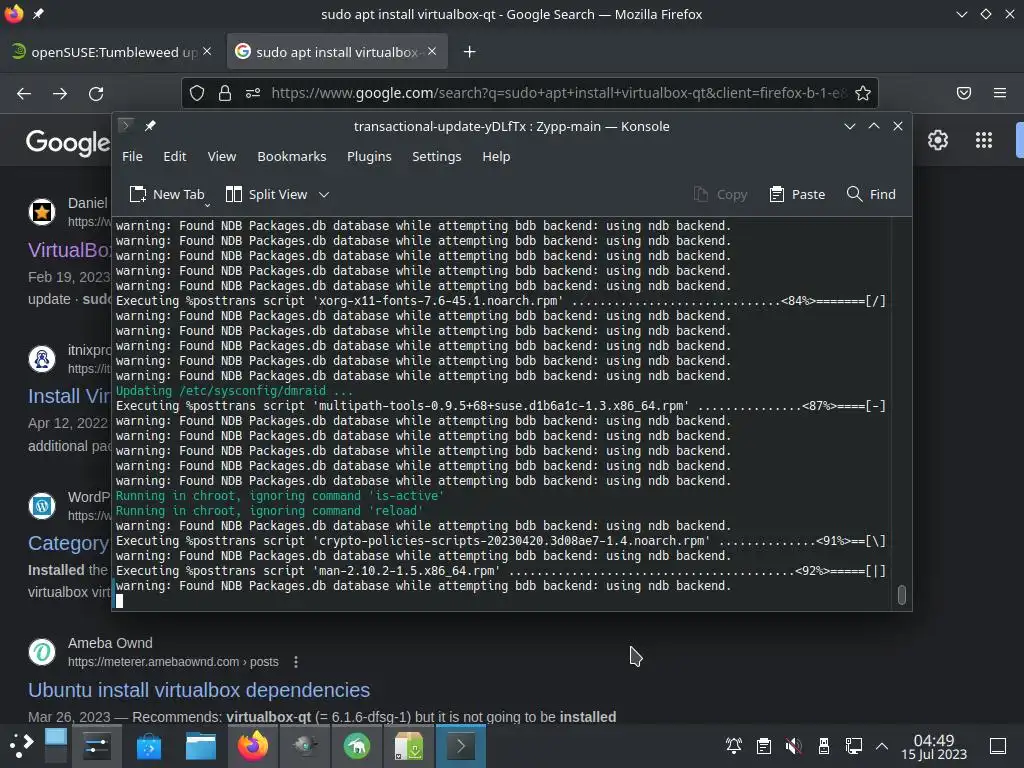Click the Firefox address bar URL

[558, 93]
